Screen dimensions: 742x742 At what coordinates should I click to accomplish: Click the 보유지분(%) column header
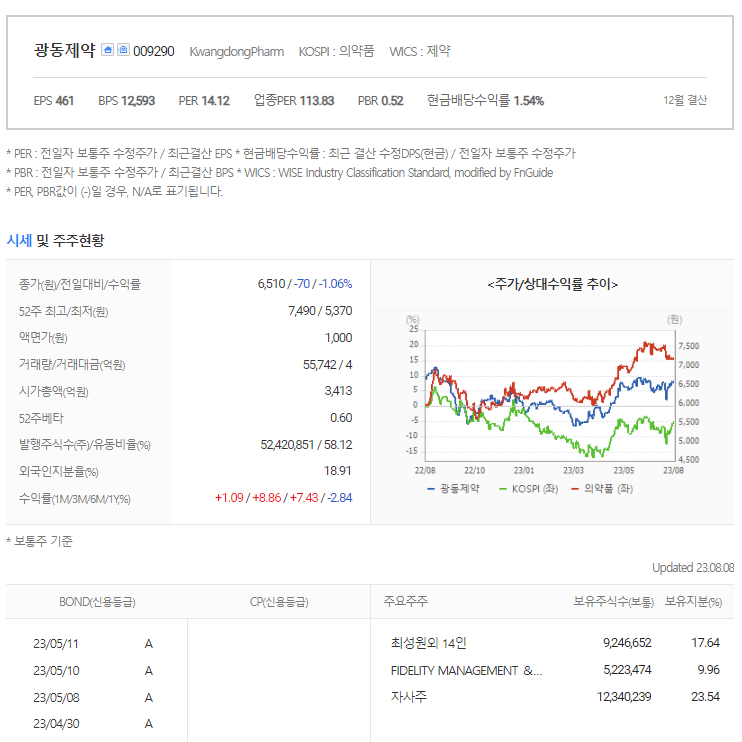pyautogui.click(x=693, y=602)
